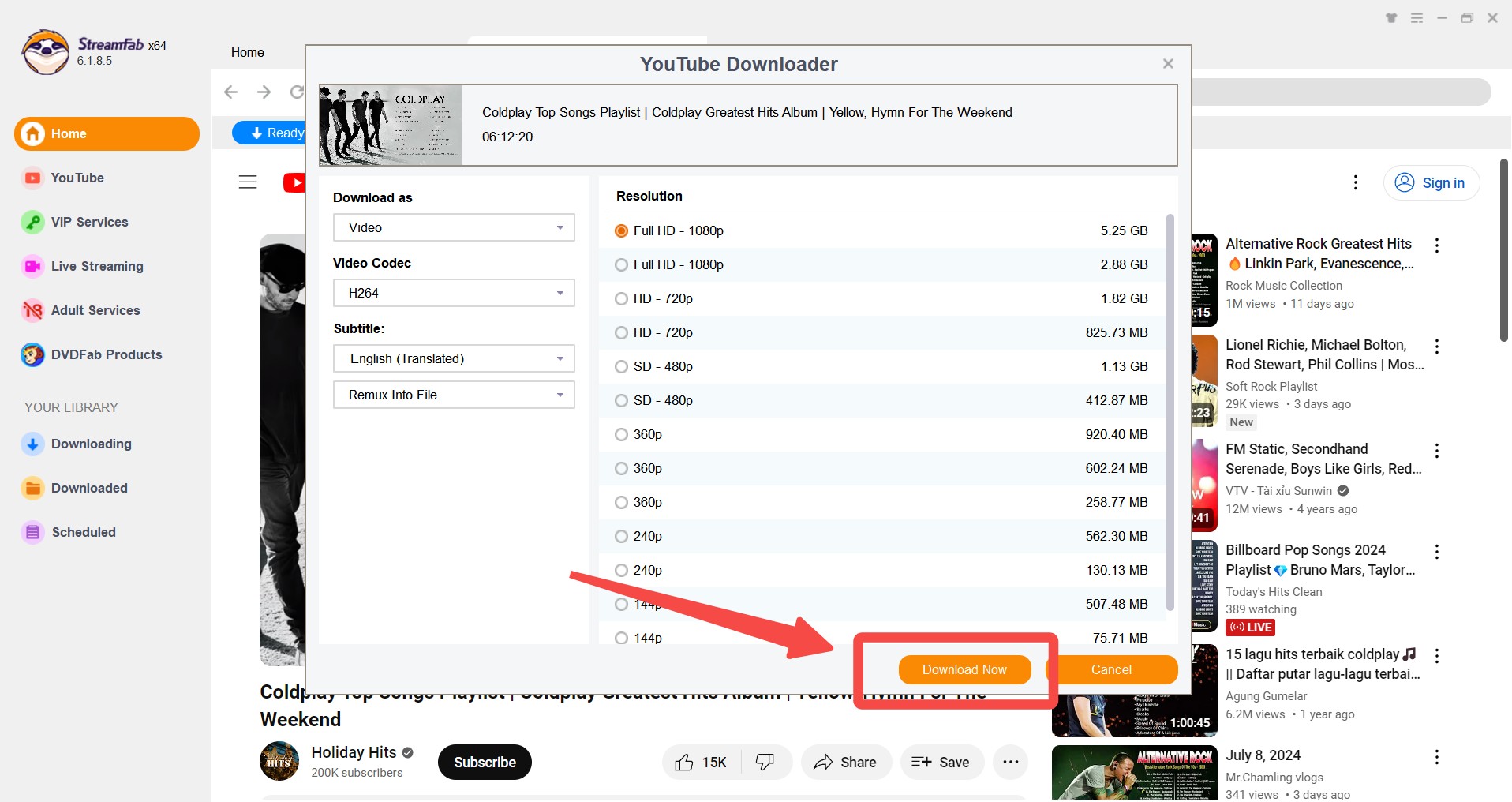Open the YouTube hamburger menu
This screenshot has width=1512, height=802.
coord(248,182)
